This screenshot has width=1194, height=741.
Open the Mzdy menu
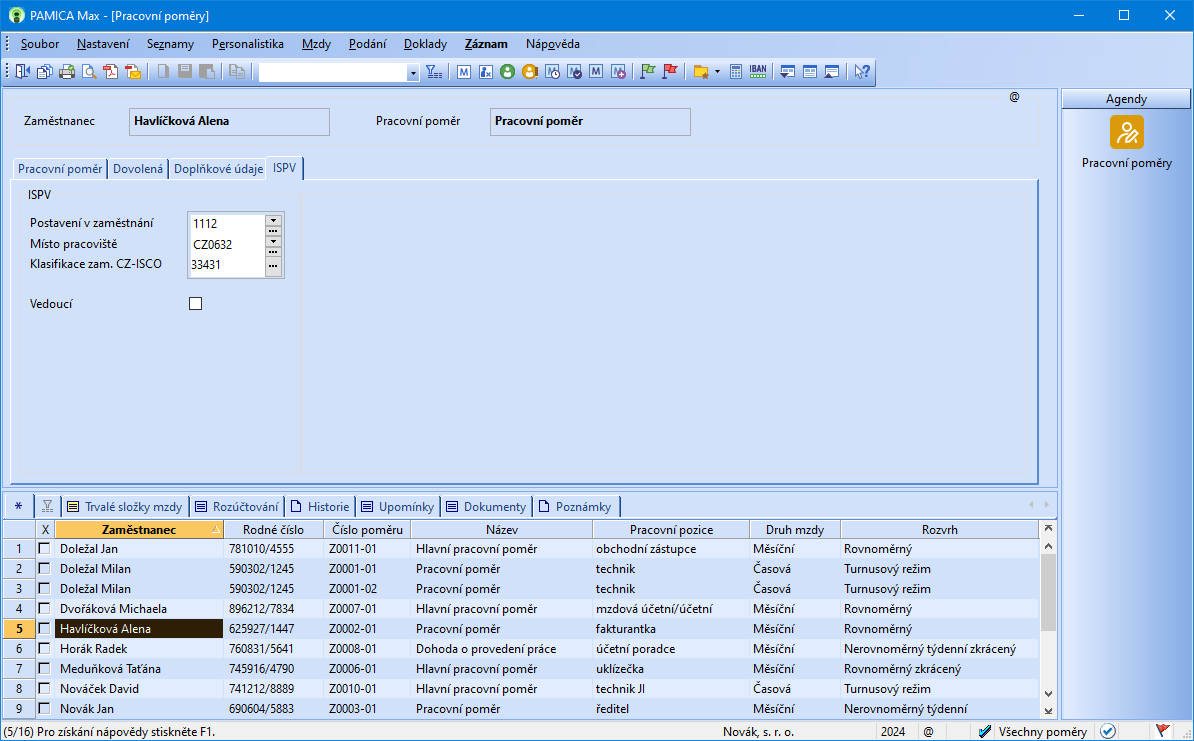point(316,43)
